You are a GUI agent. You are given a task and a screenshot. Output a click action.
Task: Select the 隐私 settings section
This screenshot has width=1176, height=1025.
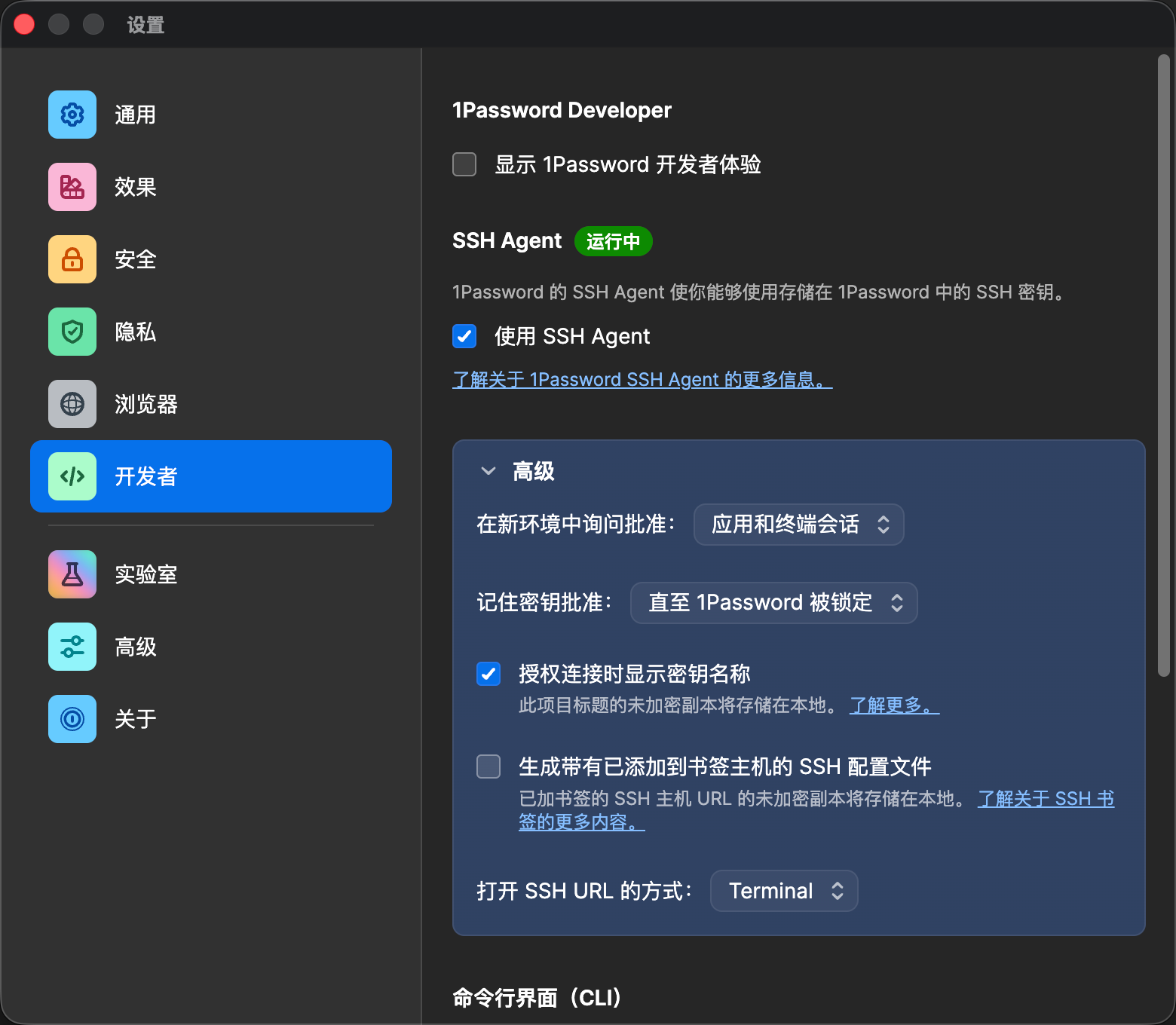pyautogui.click(x=211, y=332)
